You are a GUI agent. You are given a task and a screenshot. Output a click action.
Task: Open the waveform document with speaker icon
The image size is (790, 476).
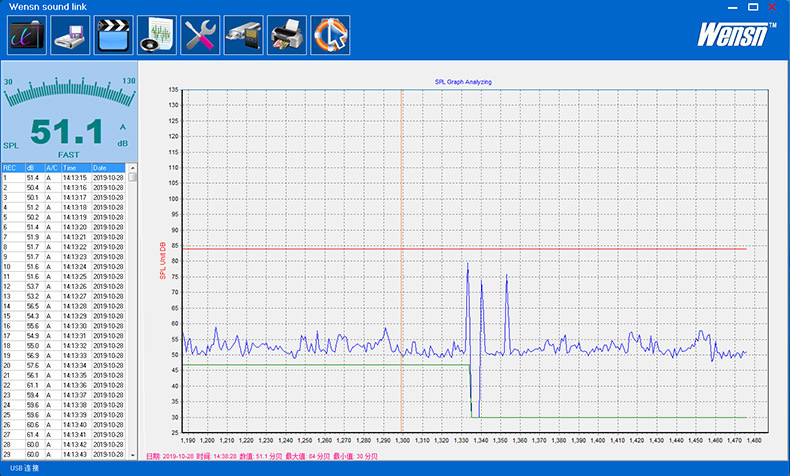[155, 35]
